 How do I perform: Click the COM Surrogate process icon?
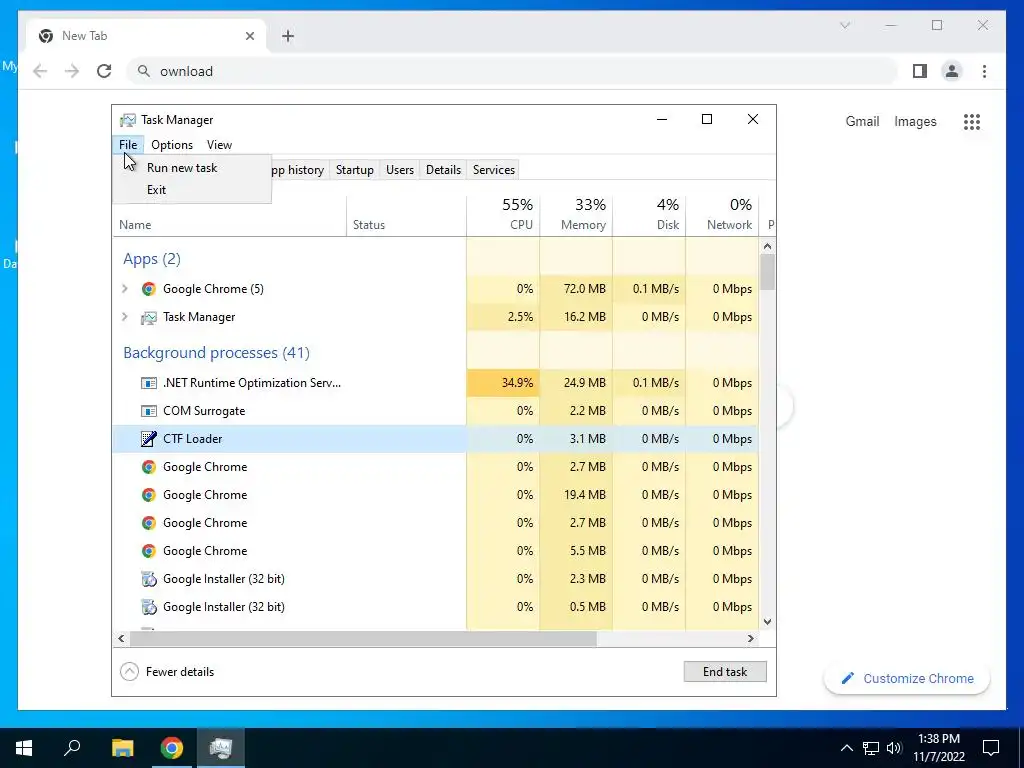tap(149, 411)
